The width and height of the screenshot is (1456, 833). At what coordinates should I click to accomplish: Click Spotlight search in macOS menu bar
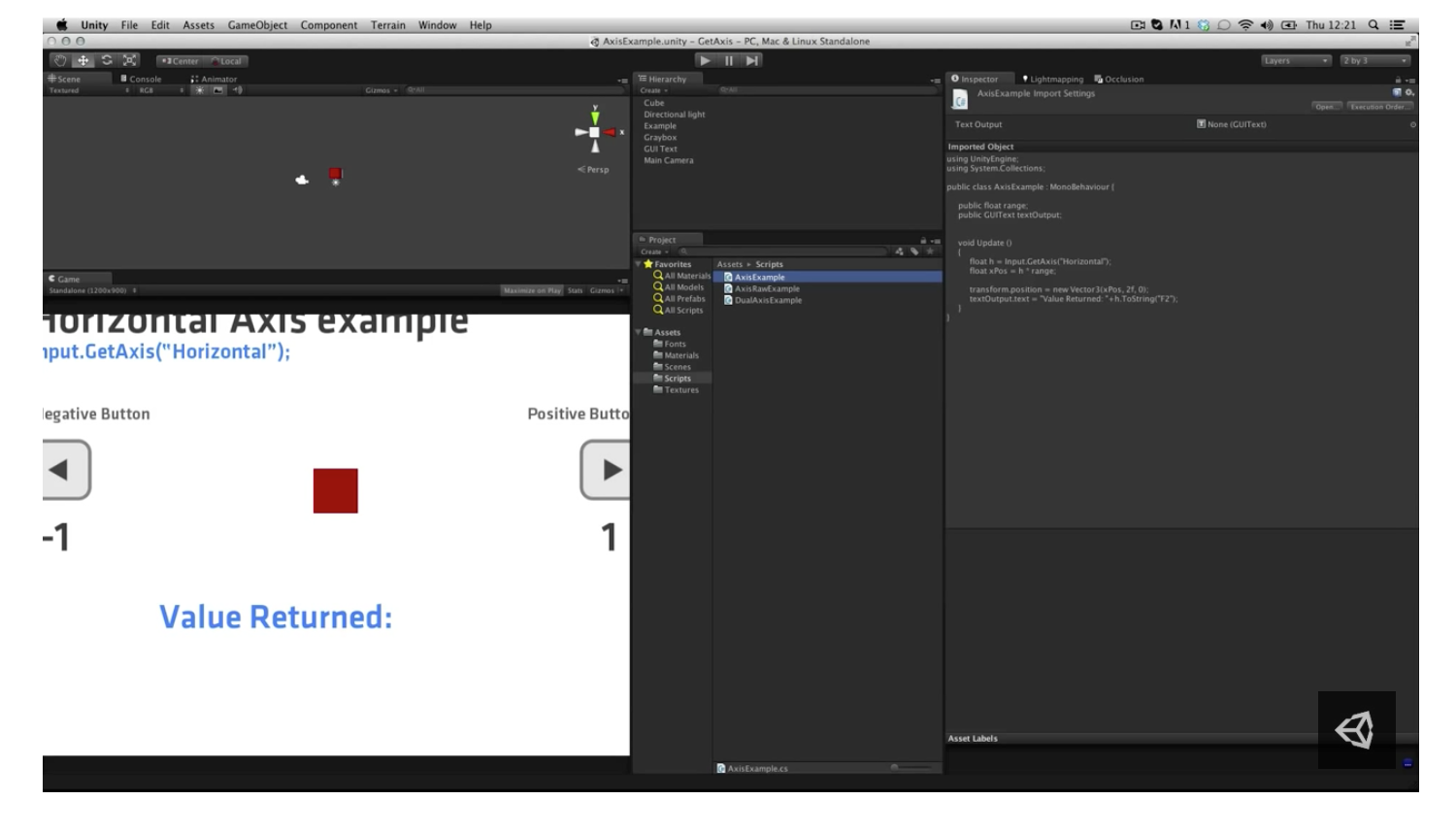click(x=1373, y=25)
